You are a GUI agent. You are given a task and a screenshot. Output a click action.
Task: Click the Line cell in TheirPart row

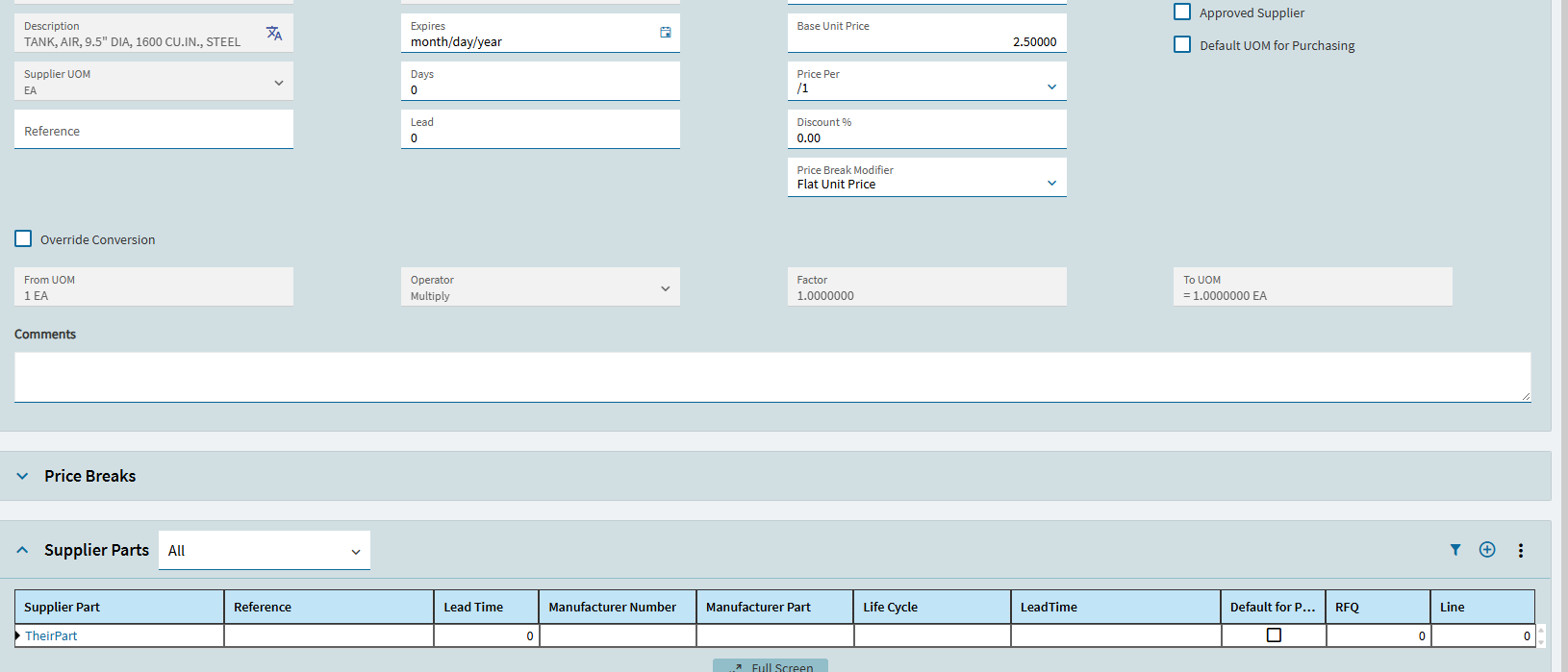(1483, 635)
